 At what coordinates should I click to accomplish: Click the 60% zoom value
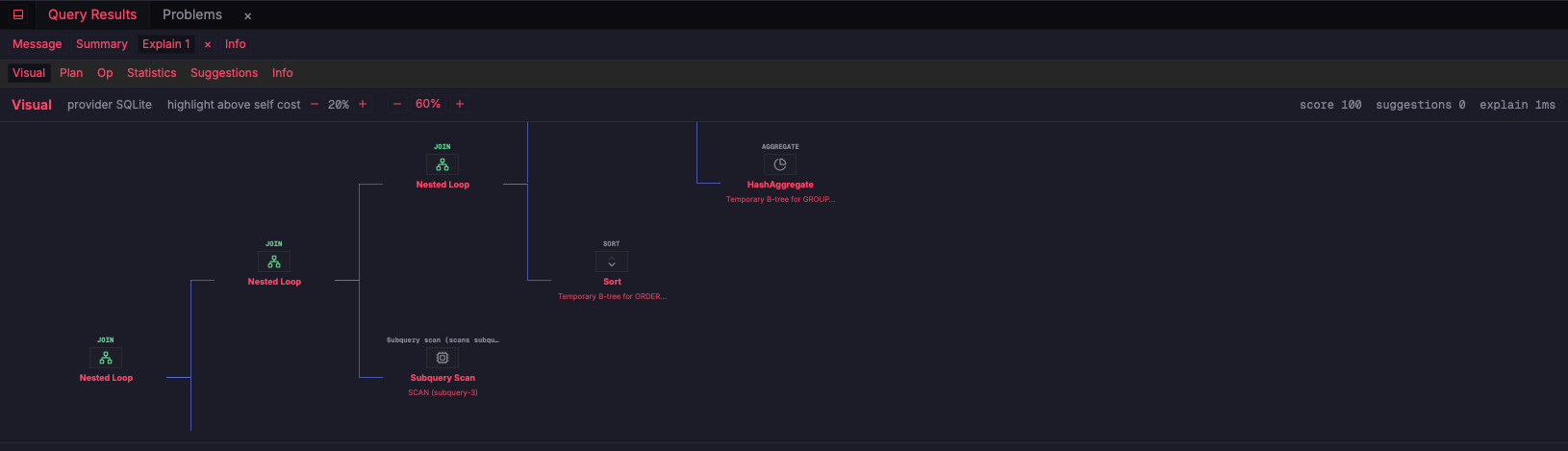coord(428,104)
